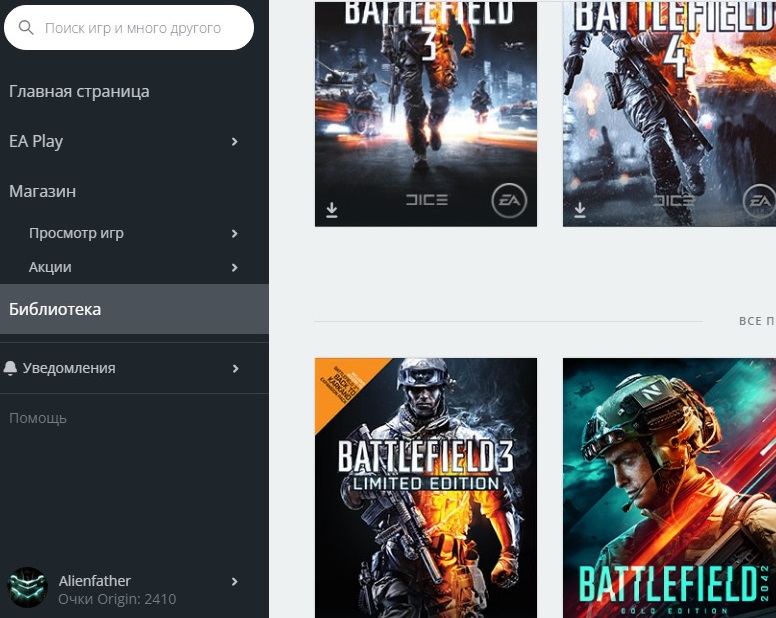Screen dimensions: 776x618
Task: Click the Alienfather profile avatar
Action: [x=27, y=587]
